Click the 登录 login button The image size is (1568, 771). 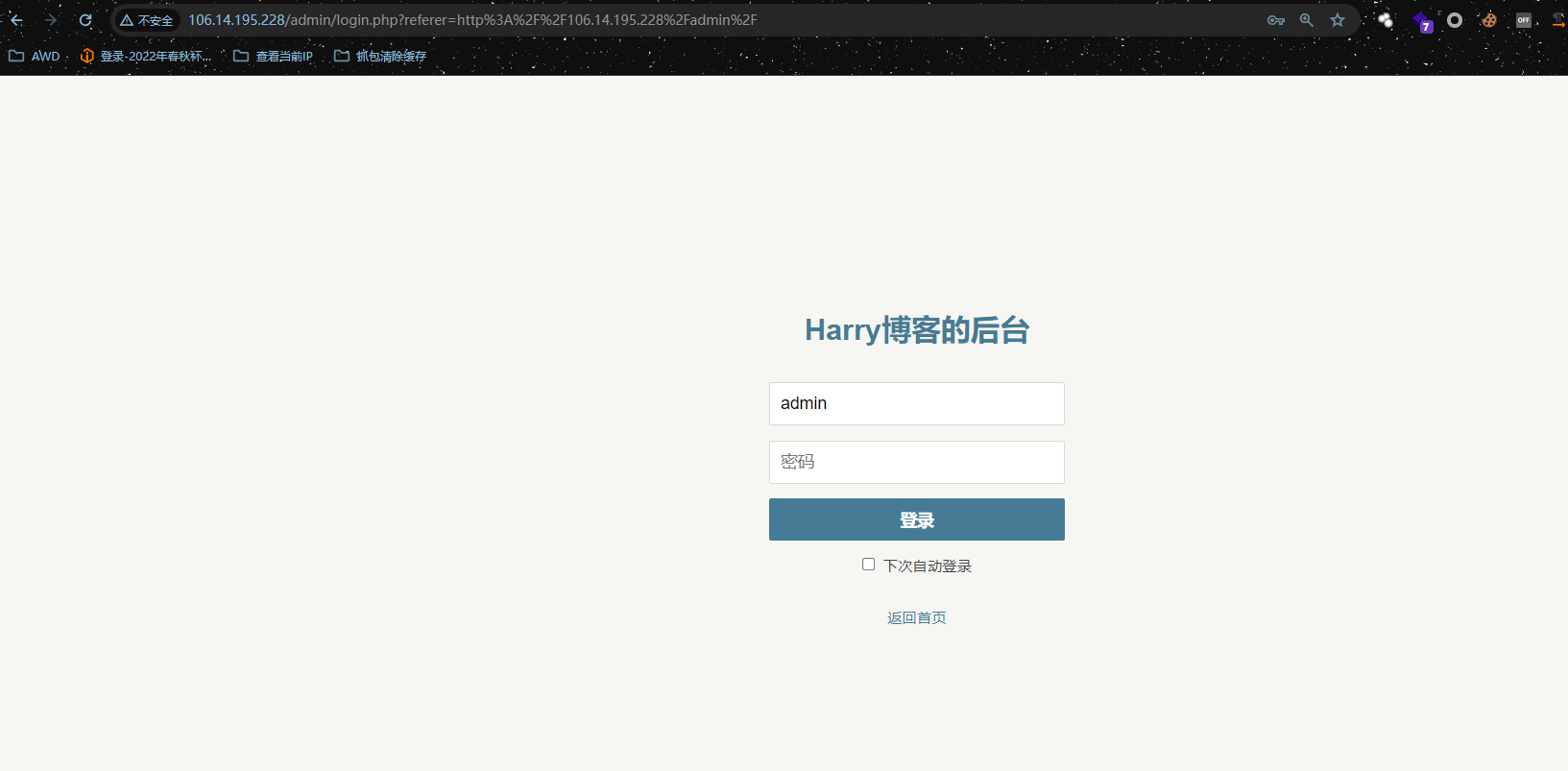click(x=917, y=519)
